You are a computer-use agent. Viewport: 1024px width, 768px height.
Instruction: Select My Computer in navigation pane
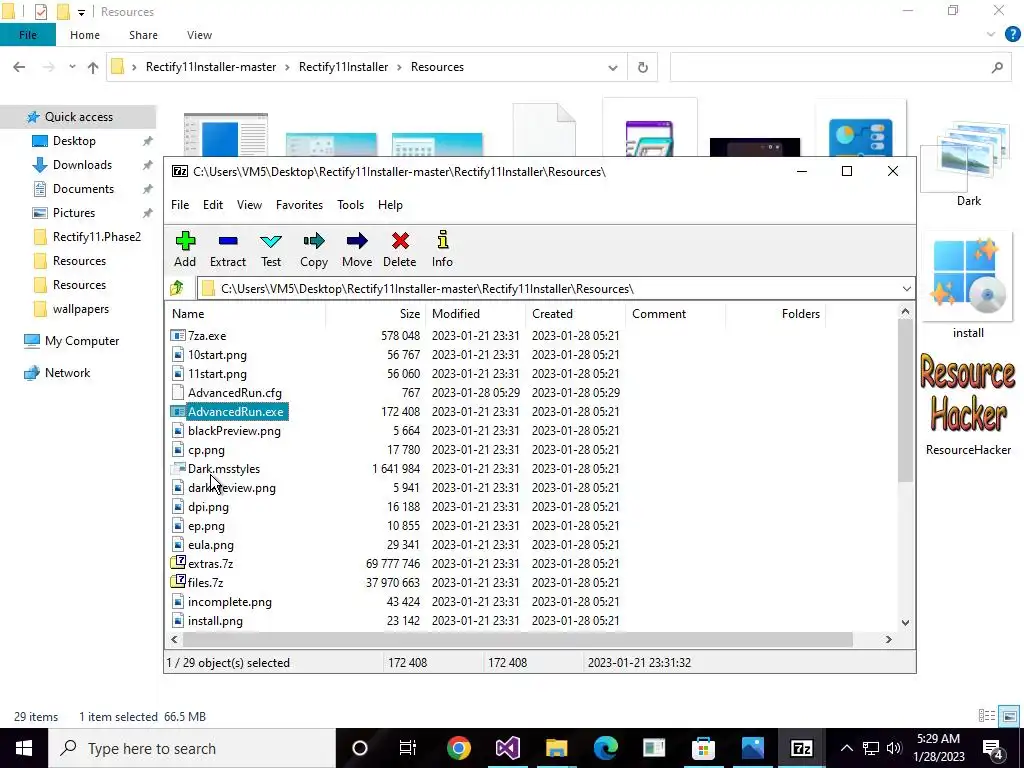point(82,340)
